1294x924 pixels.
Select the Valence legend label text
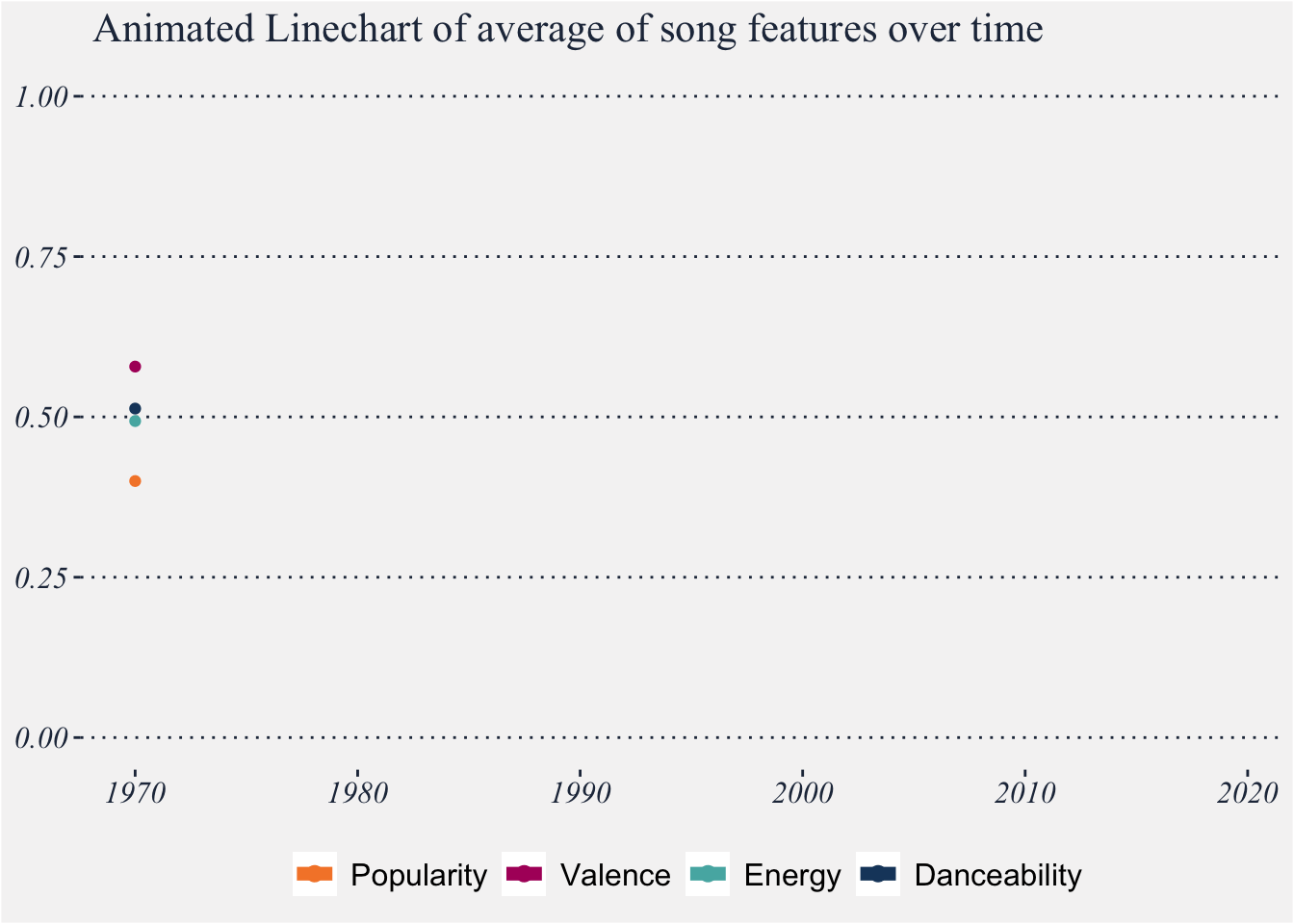pyautogui.click(x=615, y=876)
